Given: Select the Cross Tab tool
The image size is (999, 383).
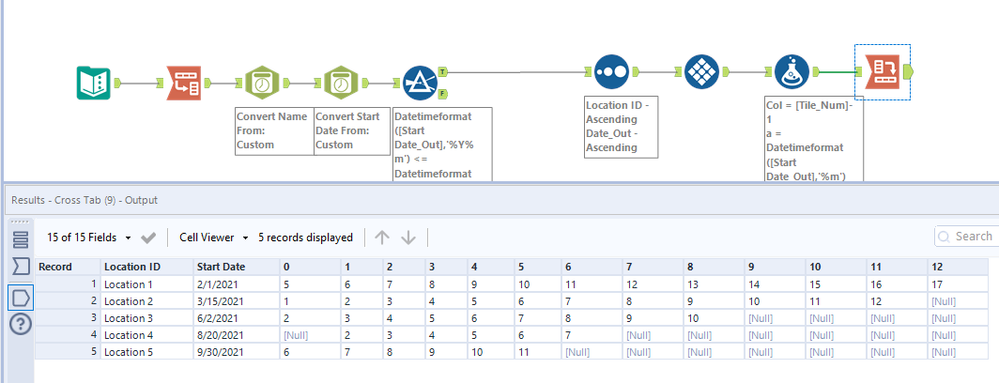Looking at the screenshot, I should point(882,72).
